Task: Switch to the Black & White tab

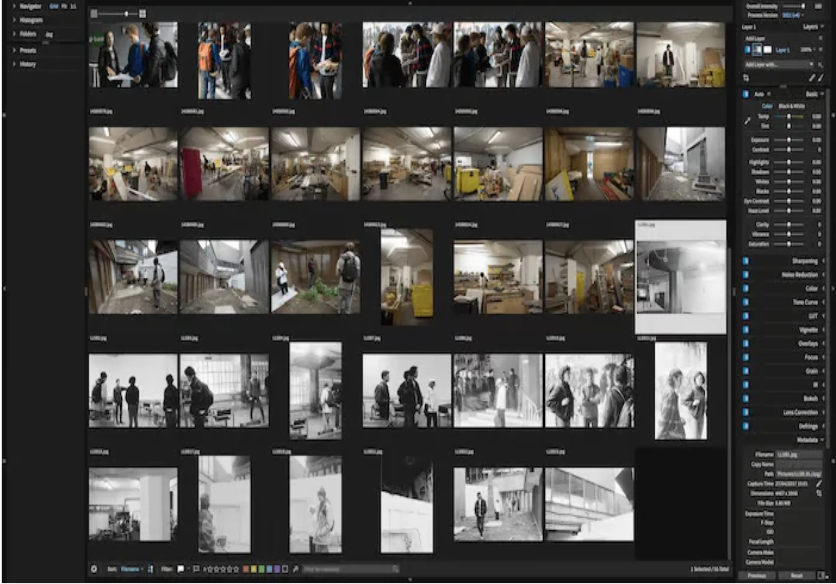Action: point(792,106)
